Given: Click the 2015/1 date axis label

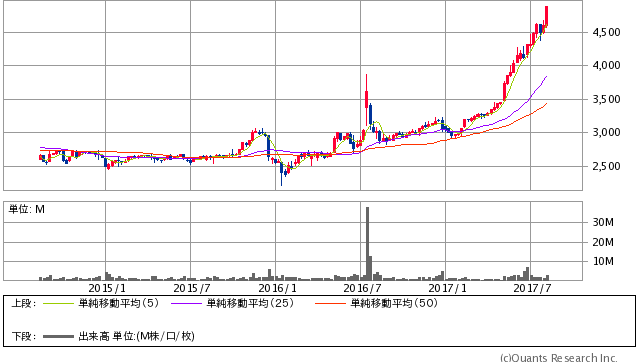Looking at the screenshot, I should pos(107,288).
